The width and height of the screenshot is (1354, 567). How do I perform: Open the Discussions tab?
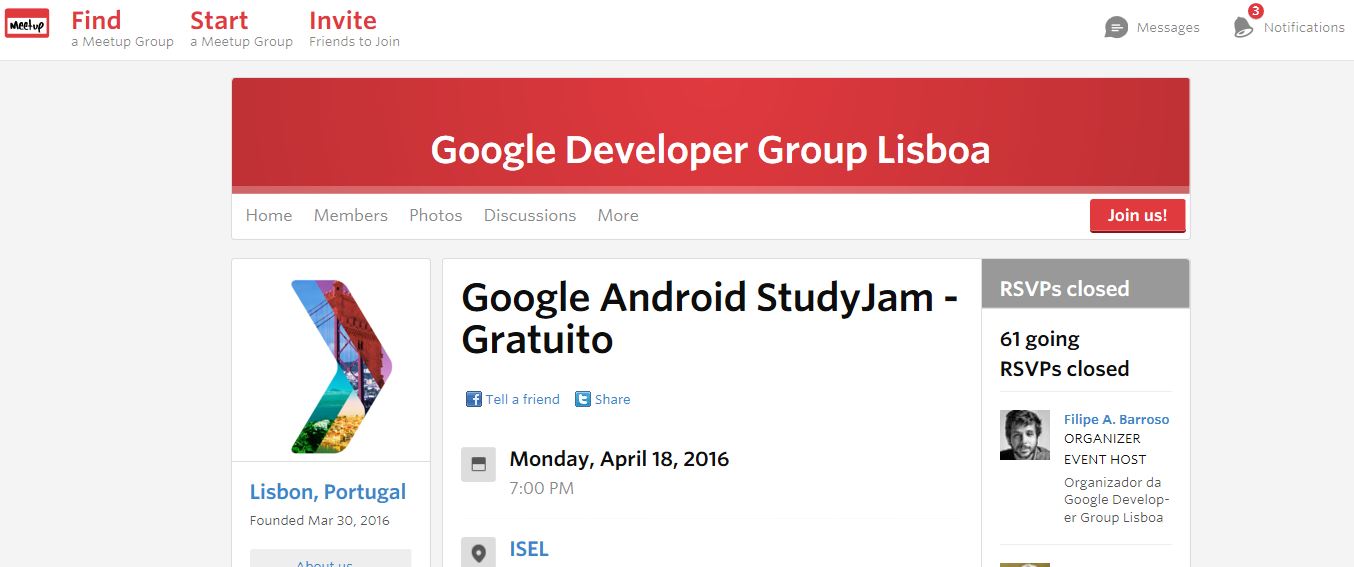click(x=530, y=215)
